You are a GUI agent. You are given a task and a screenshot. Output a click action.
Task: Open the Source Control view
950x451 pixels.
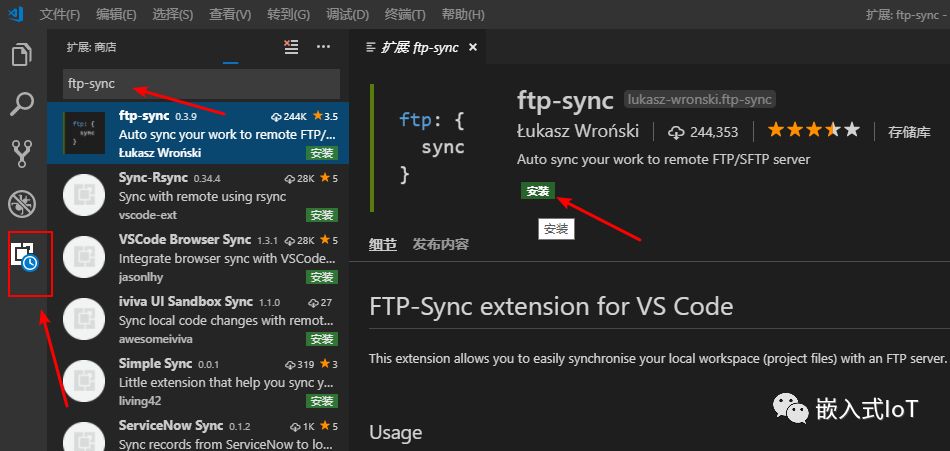[x=22, y=153]
